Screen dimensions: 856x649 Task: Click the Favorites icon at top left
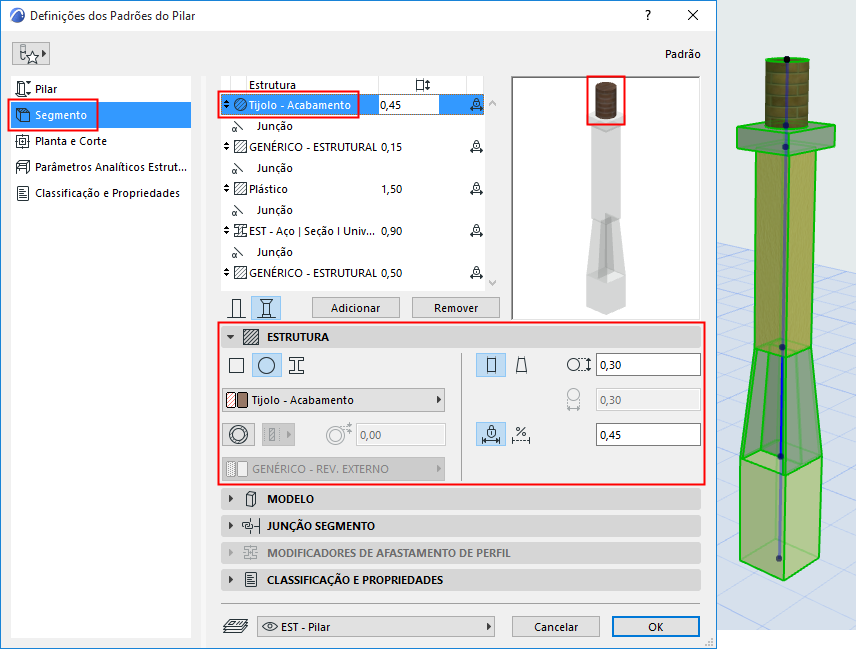(30, 51)
